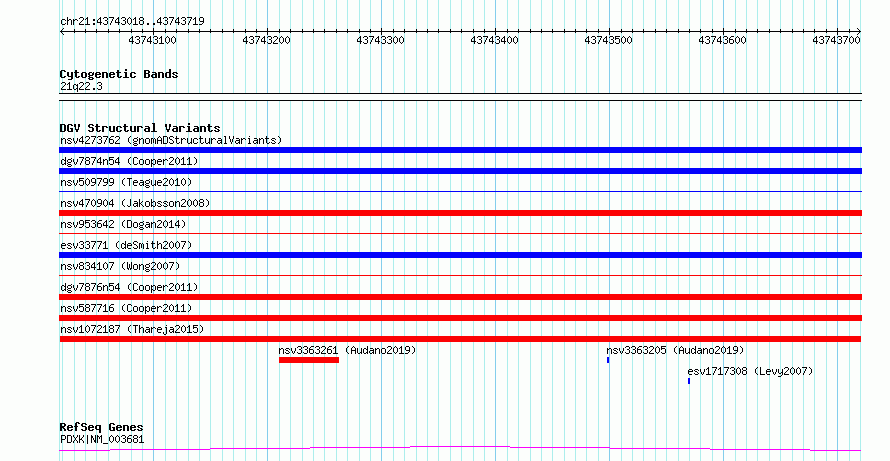
Task: Open the nsv587716 (Cooper2011) label
Action: [126, 308]
